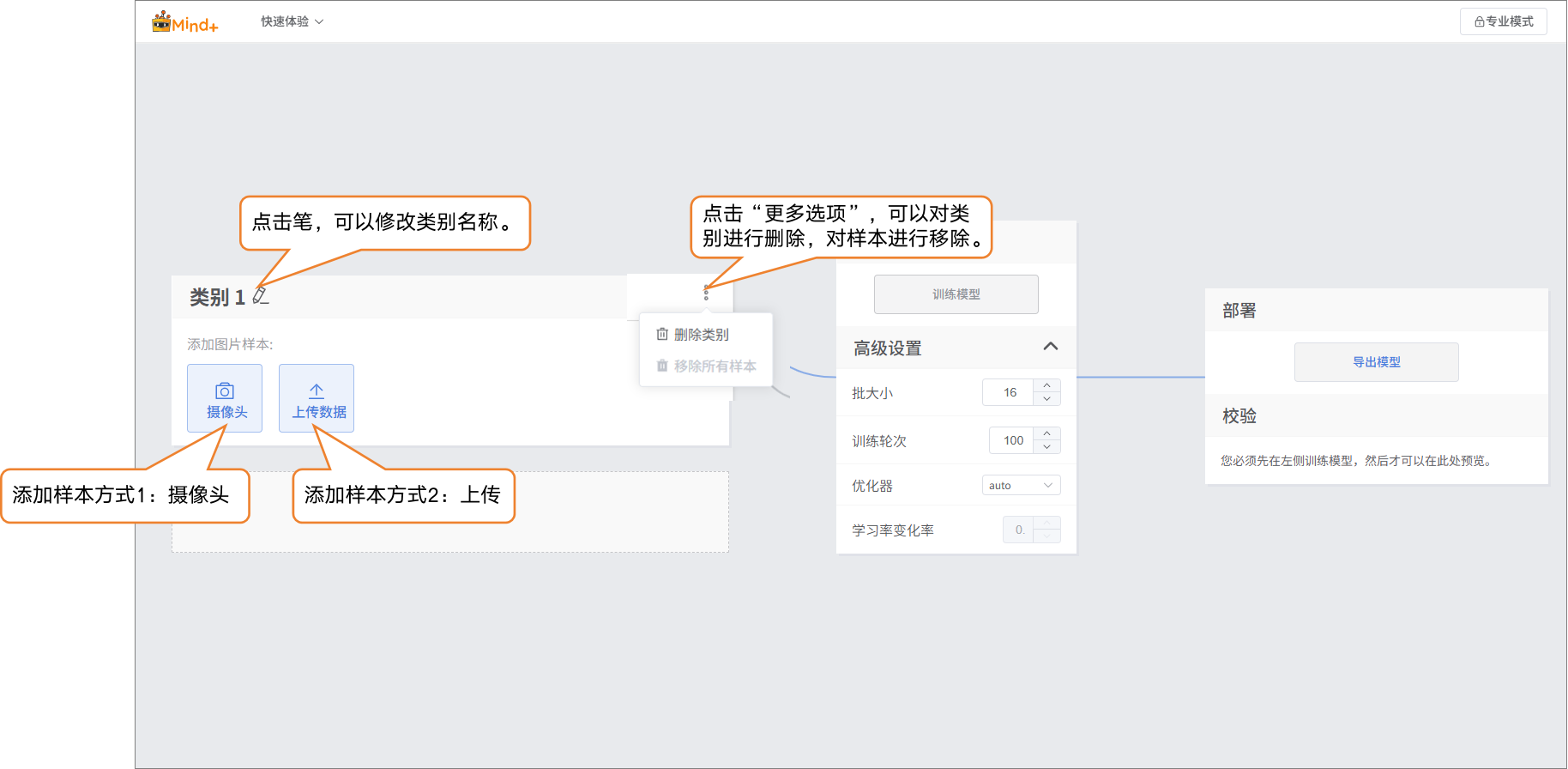This screenshot has height=769, width=1568.
Task: Increase the 批大小 value with up arrow
Action: (x=1046, y=385)
